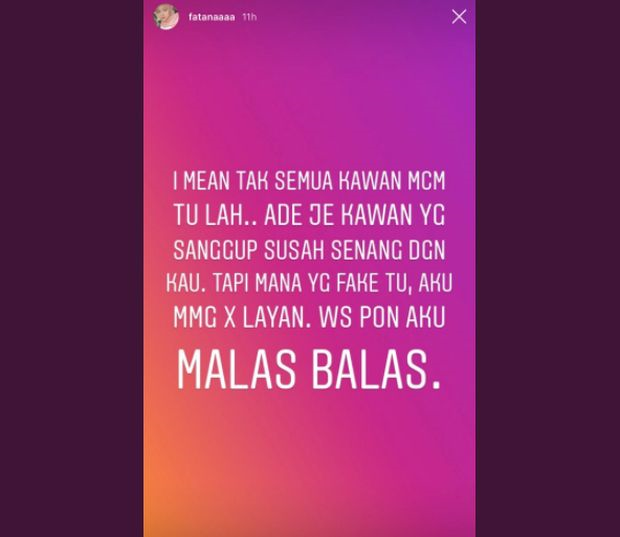
Task: Click the line starting with I MEAN TAK SEMUA
Action: tap(309, 181)
